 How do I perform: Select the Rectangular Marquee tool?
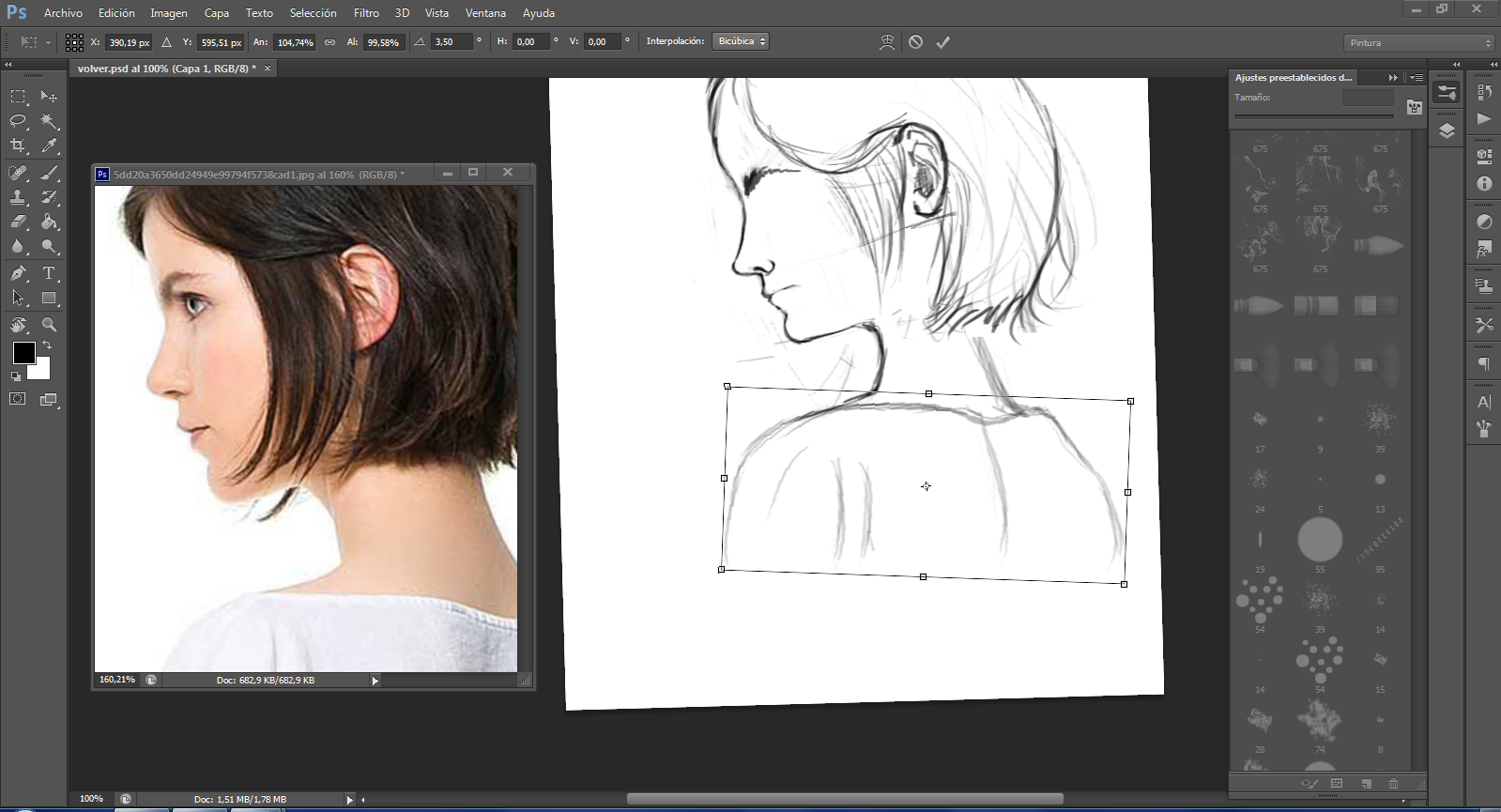tap(18, 97)
